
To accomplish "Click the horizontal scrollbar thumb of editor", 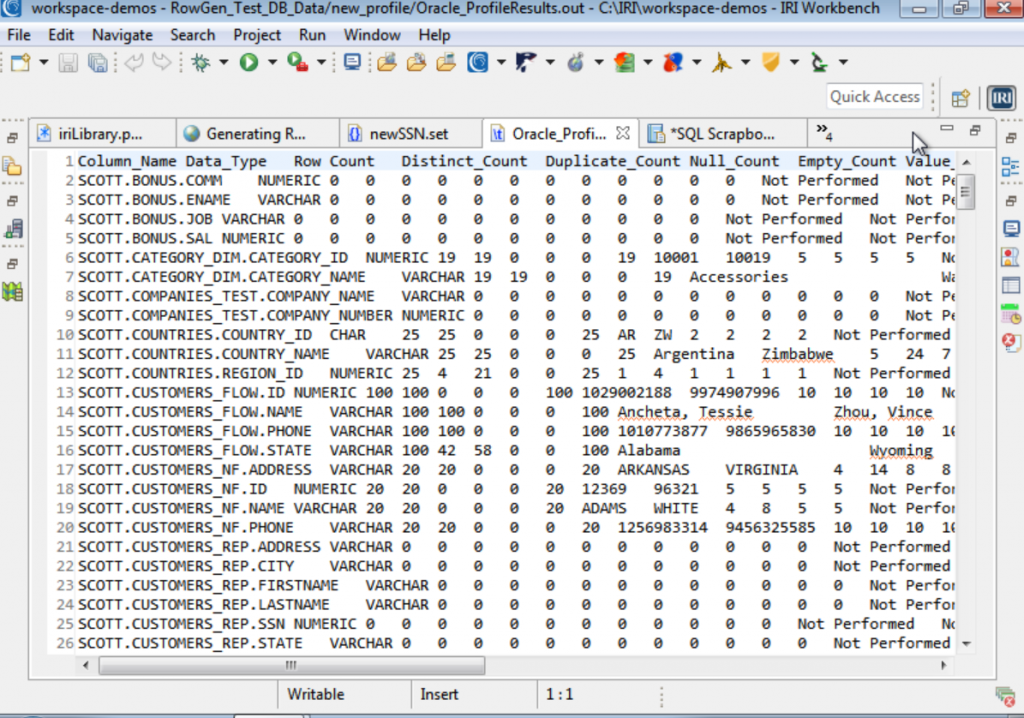I will [x=291, y=665].
